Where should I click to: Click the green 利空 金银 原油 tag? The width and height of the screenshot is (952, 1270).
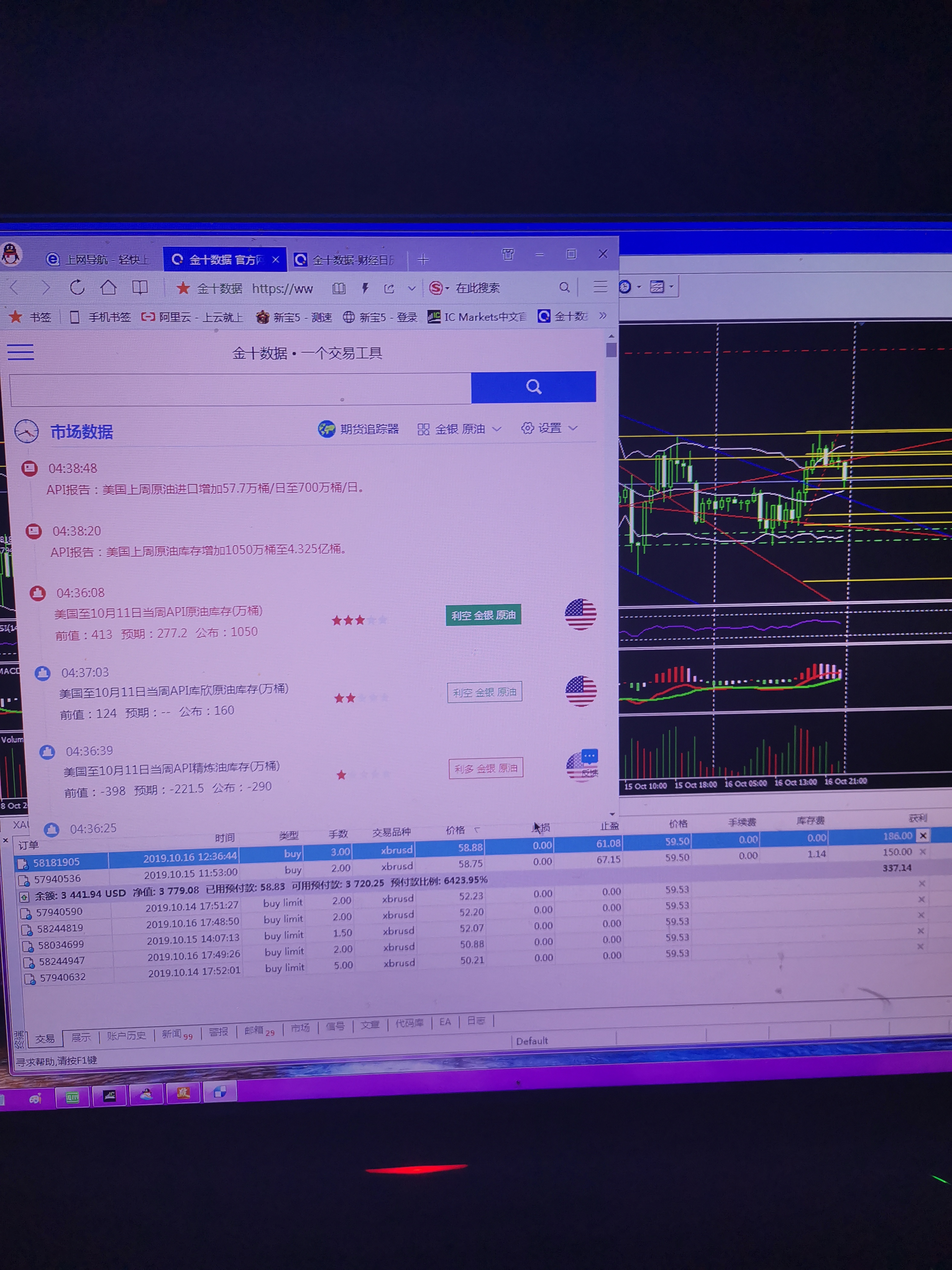(x=483, y=615)
